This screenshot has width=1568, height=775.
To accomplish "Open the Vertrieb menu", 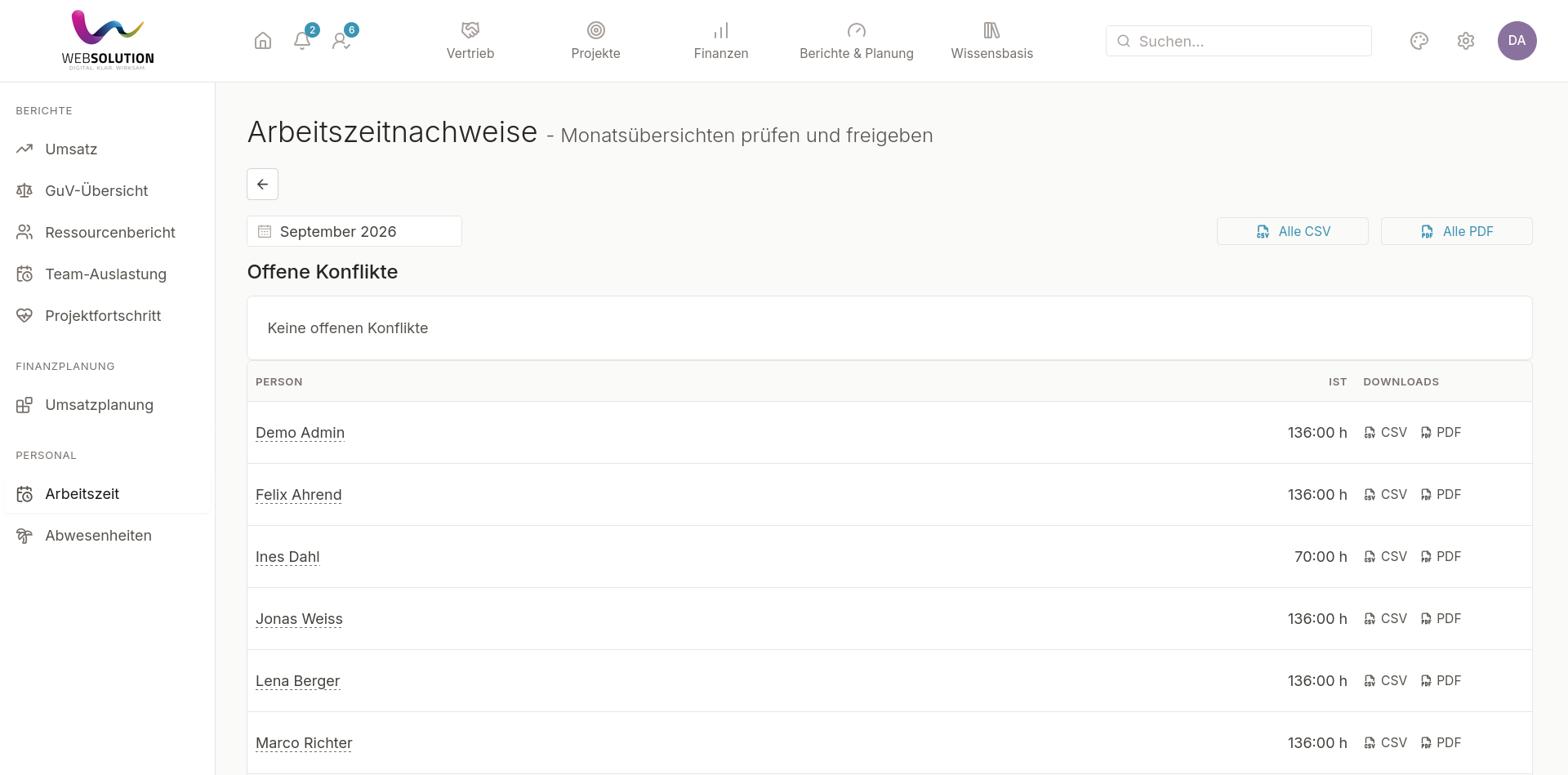I will pyautogui.click(x=470, y=41).
